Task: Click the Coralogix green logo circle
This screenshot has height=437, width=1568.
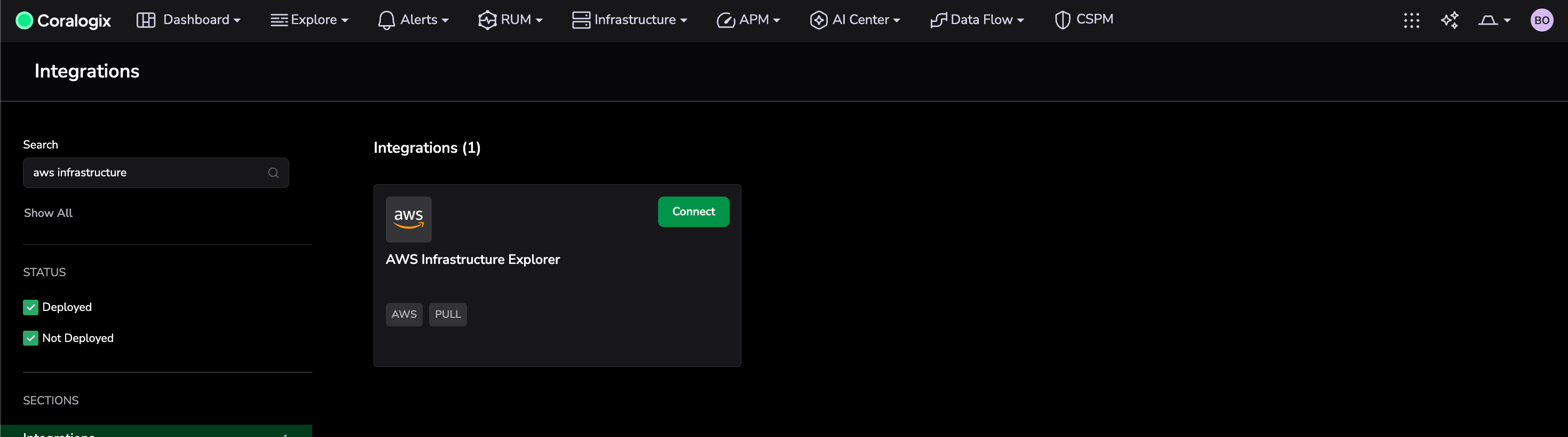Action: click(25, 20)
